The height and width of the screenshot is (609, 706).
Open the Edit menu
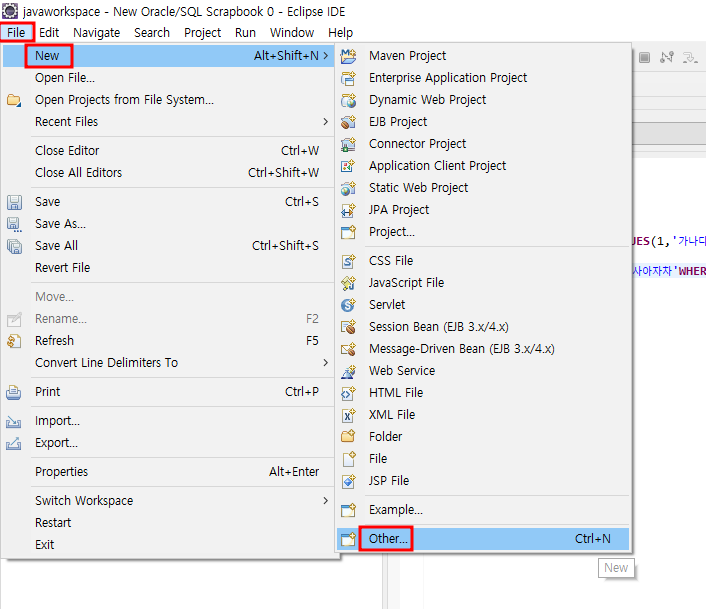point(49,32)
